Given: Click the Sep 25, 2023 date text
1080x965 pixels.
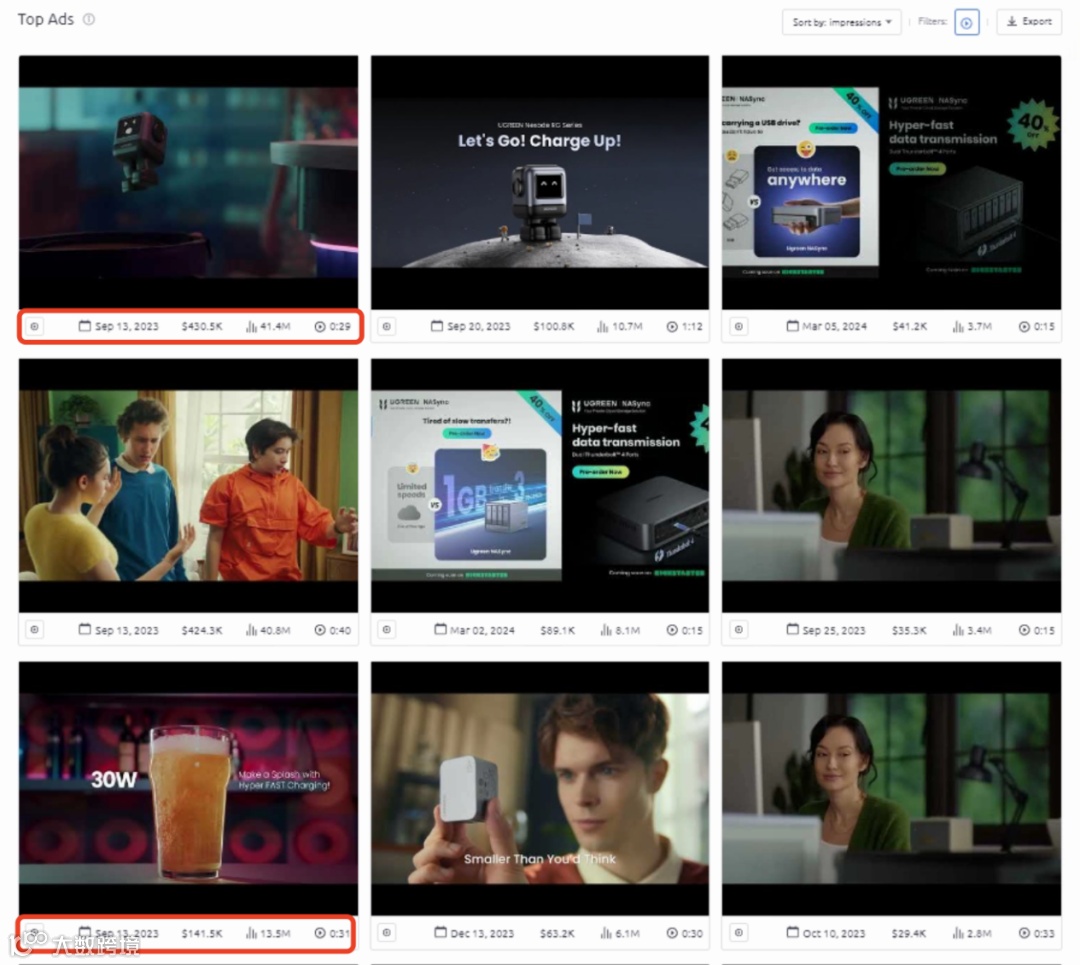Looking at the screenshot, I should [834, 630].
